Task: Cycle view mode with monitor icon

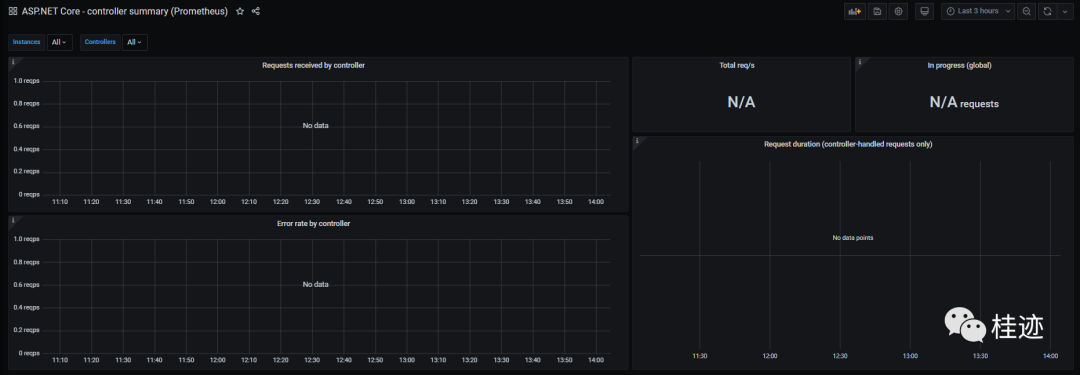Action: pyautogui.click(x=924, y=11)
